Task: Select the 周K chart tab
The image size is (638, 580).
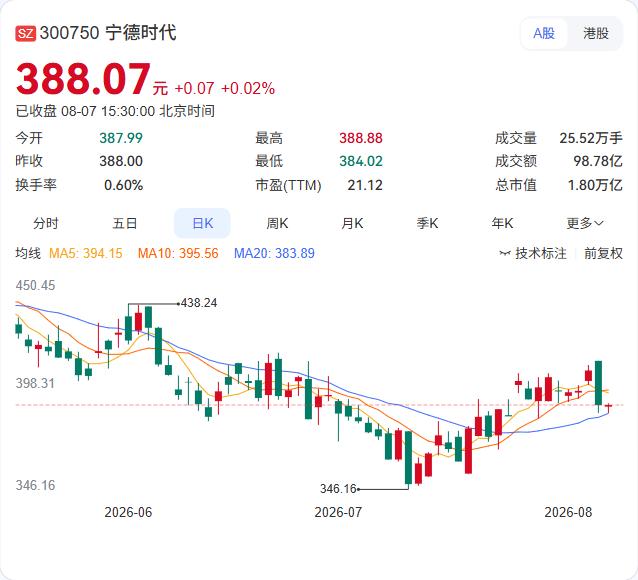Action: (x=277, y=223)
